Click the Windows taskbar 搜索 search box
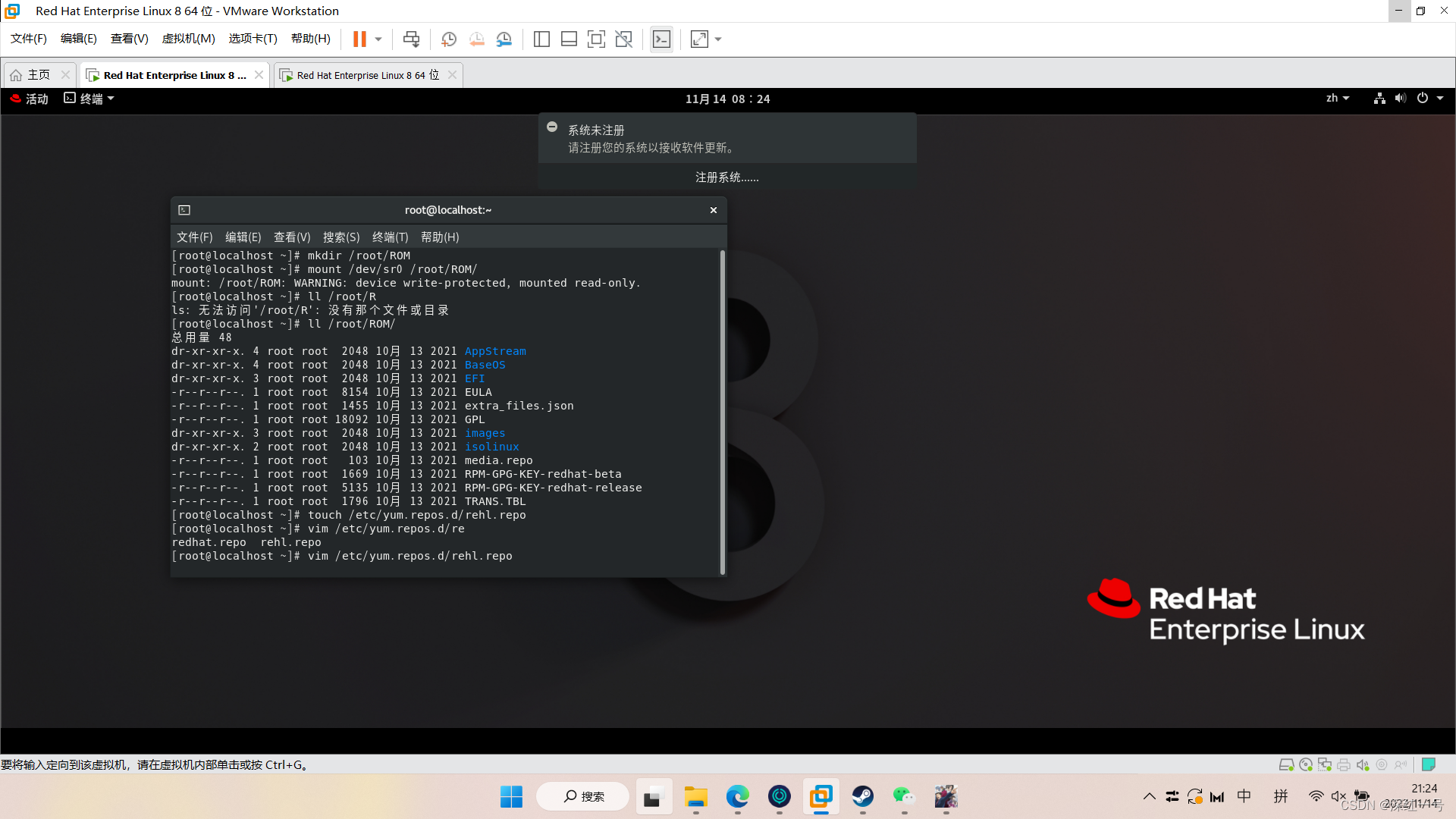Viewport: 1456px width, 819px height. pos(582,796)
